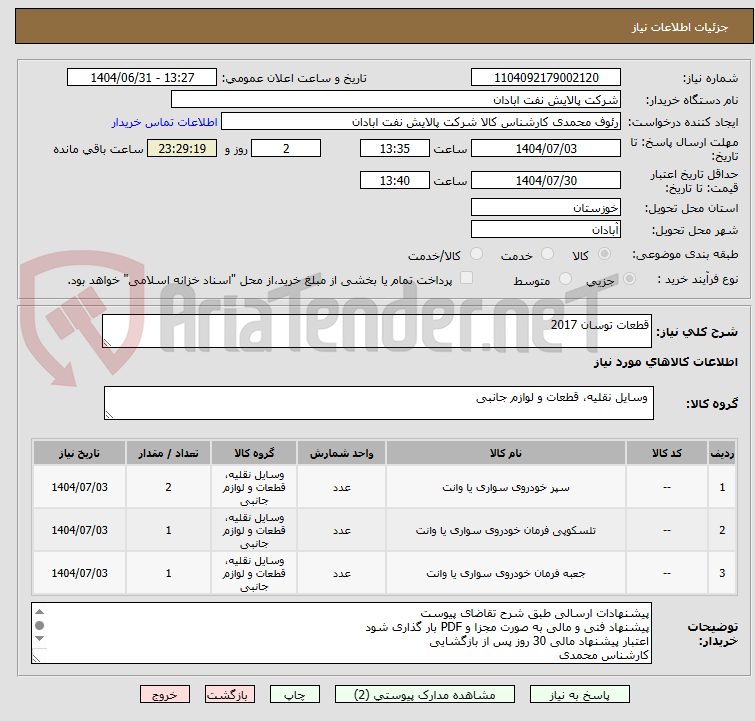Click the validity time field 13:40
Viewport: 755px width, 721px height.
pyautogui.click(x=394, y=181)
